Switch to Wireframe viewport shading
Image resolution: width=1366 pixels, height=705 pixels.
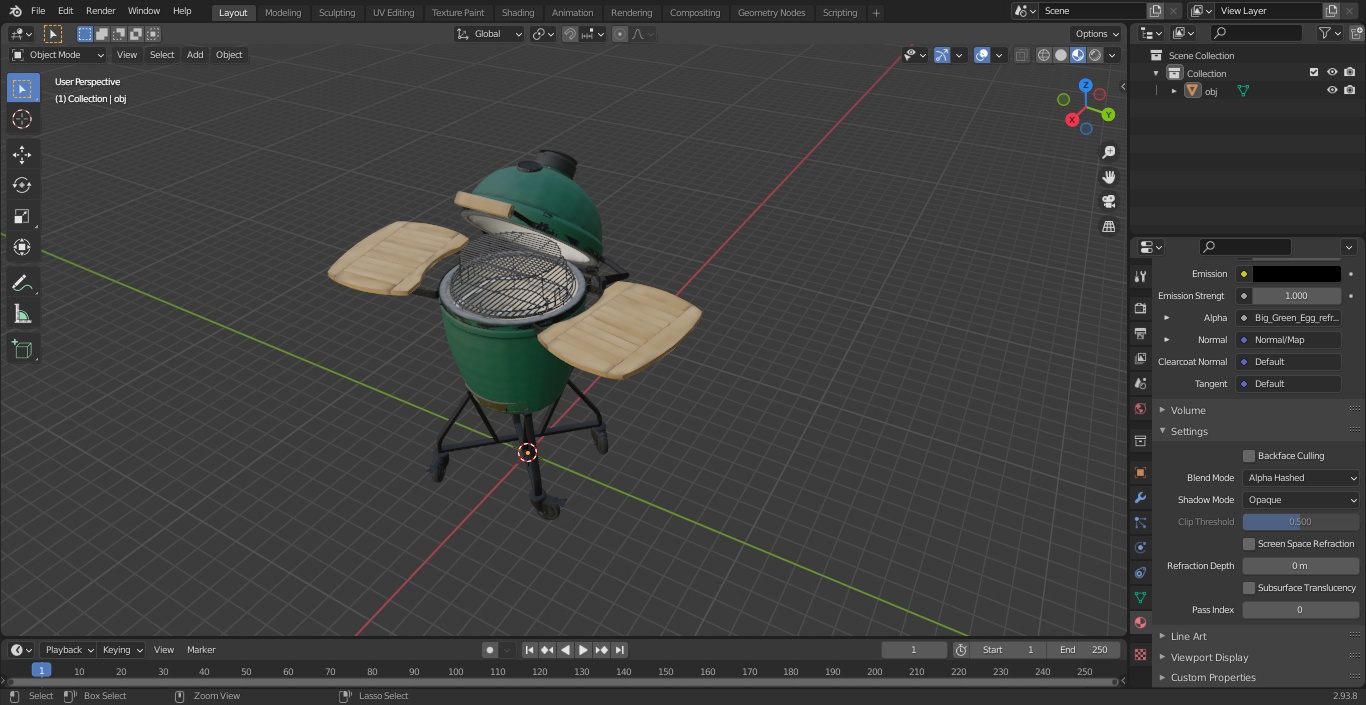[1044, 55]
